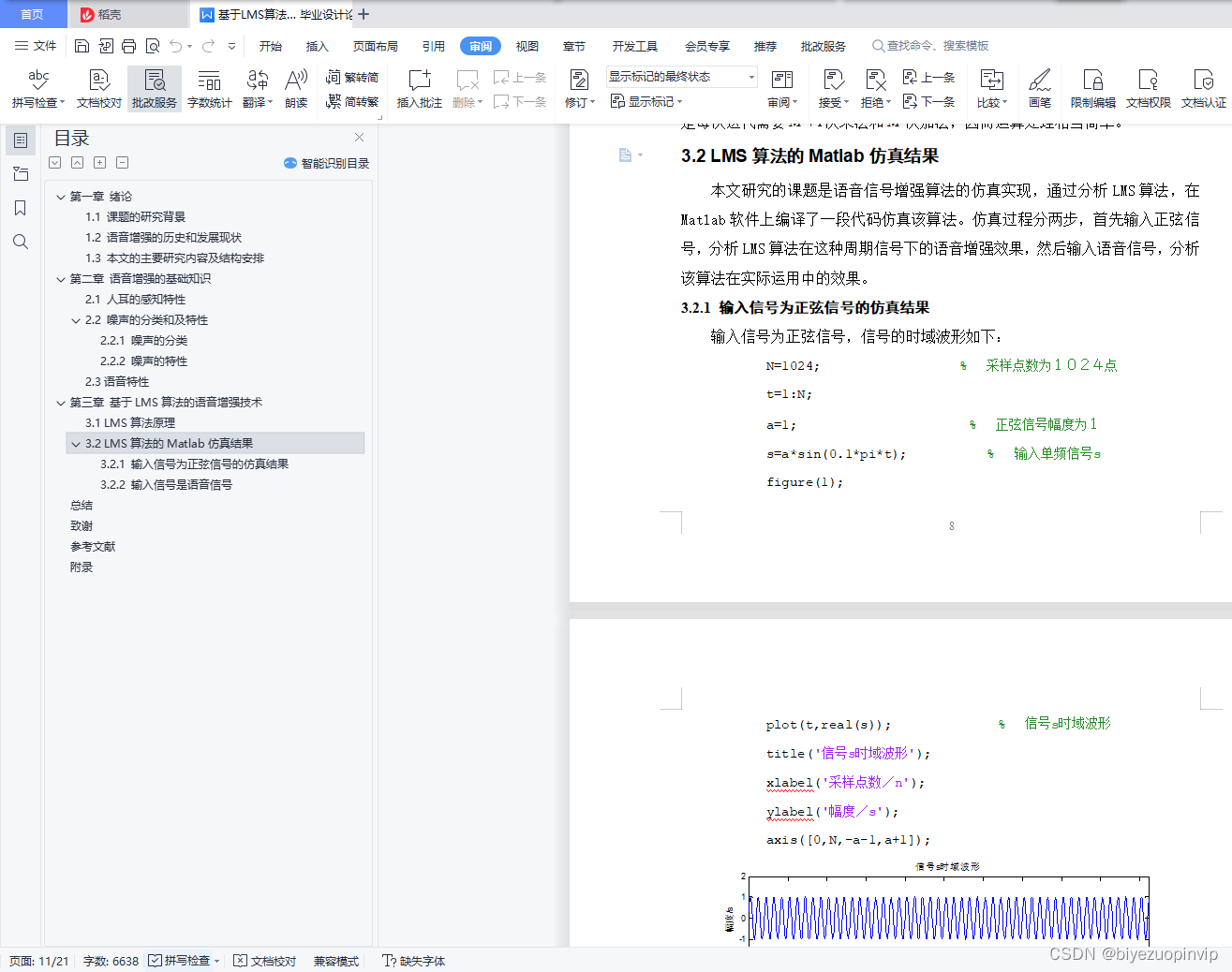Viewport: 1232px width, 972px height.
Task: Convert text using 繁转简
Action: pos(352,77)
